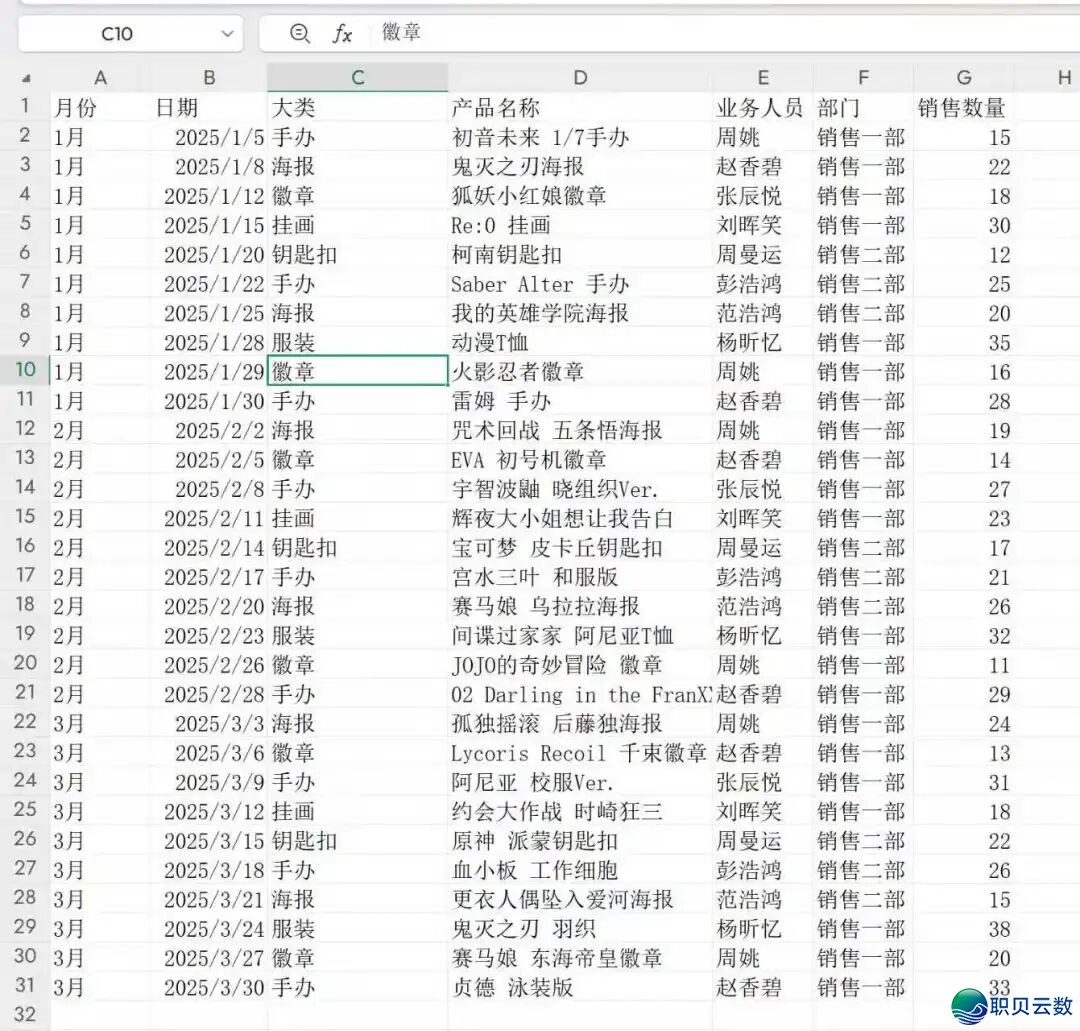Open the Name Box dropdown arrow

(x=227, y=34)
